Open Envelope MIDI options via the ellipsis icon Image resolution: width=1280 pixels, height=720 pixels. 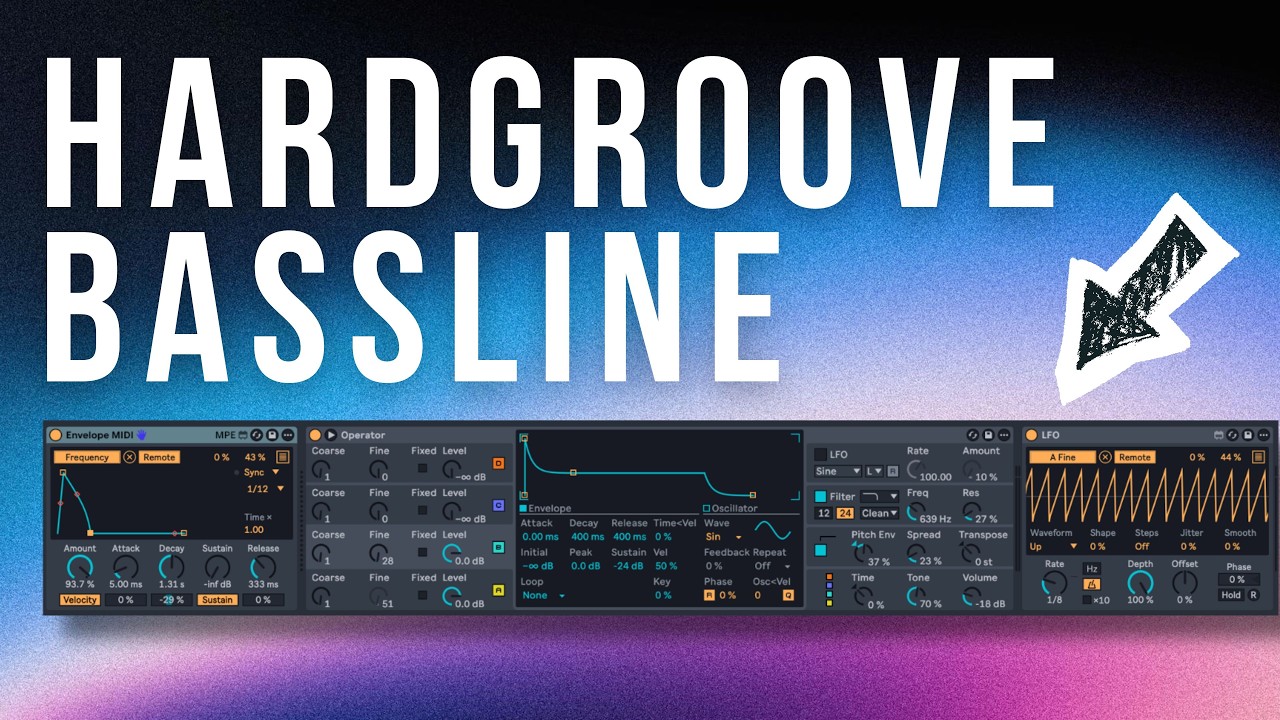288,435
